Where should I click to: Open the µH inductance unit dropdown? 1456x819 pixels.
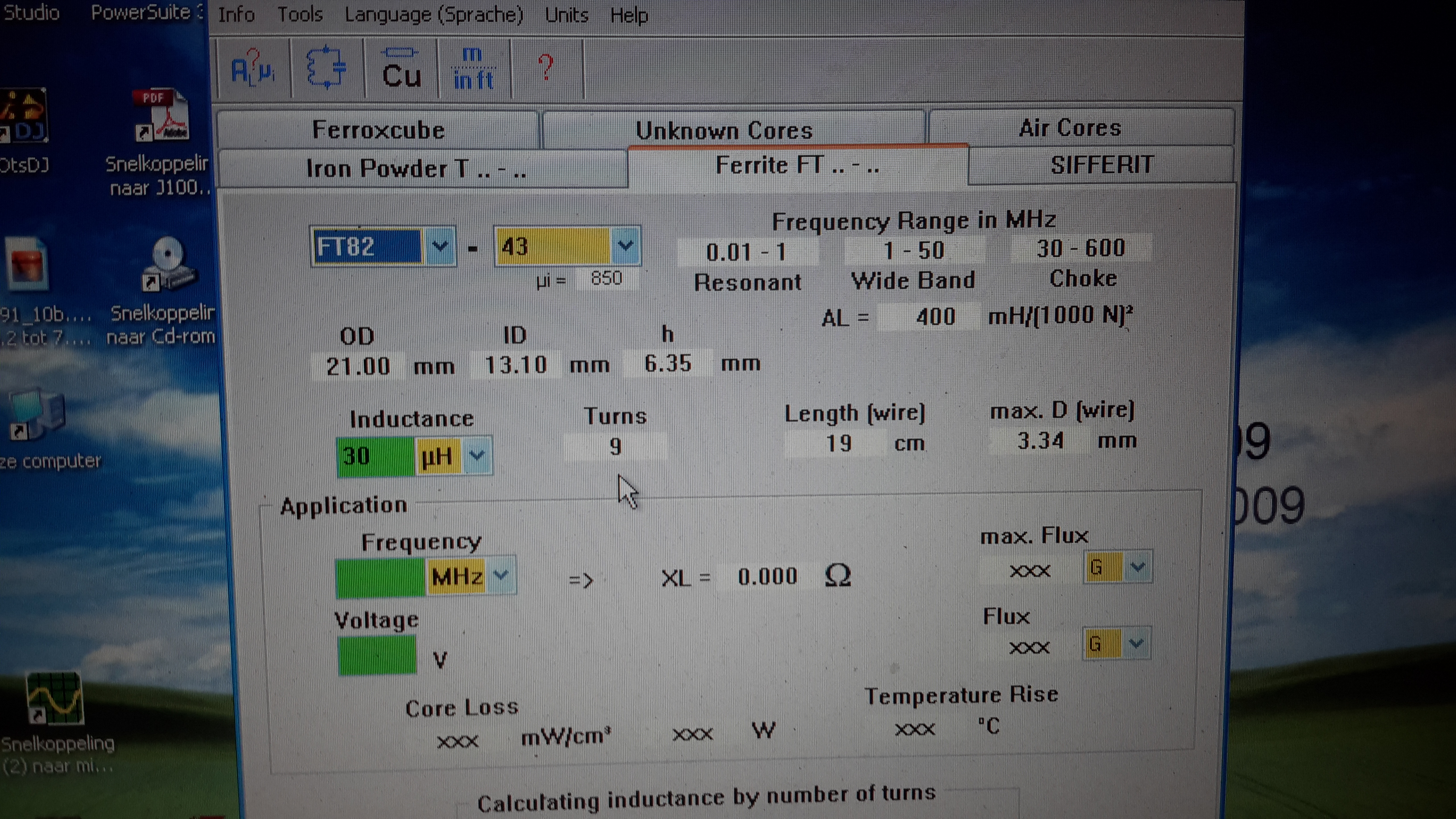click(477, 455)
